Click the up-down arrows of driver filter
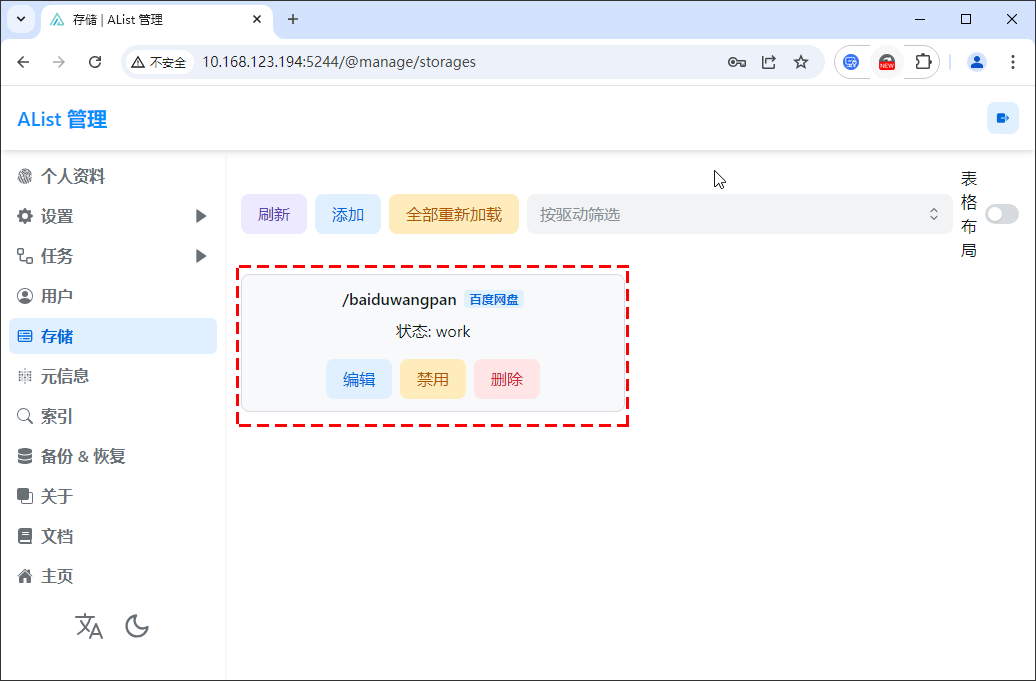Image resolution: width=1036 pixels, height=681 pixels. click(934, 214)
